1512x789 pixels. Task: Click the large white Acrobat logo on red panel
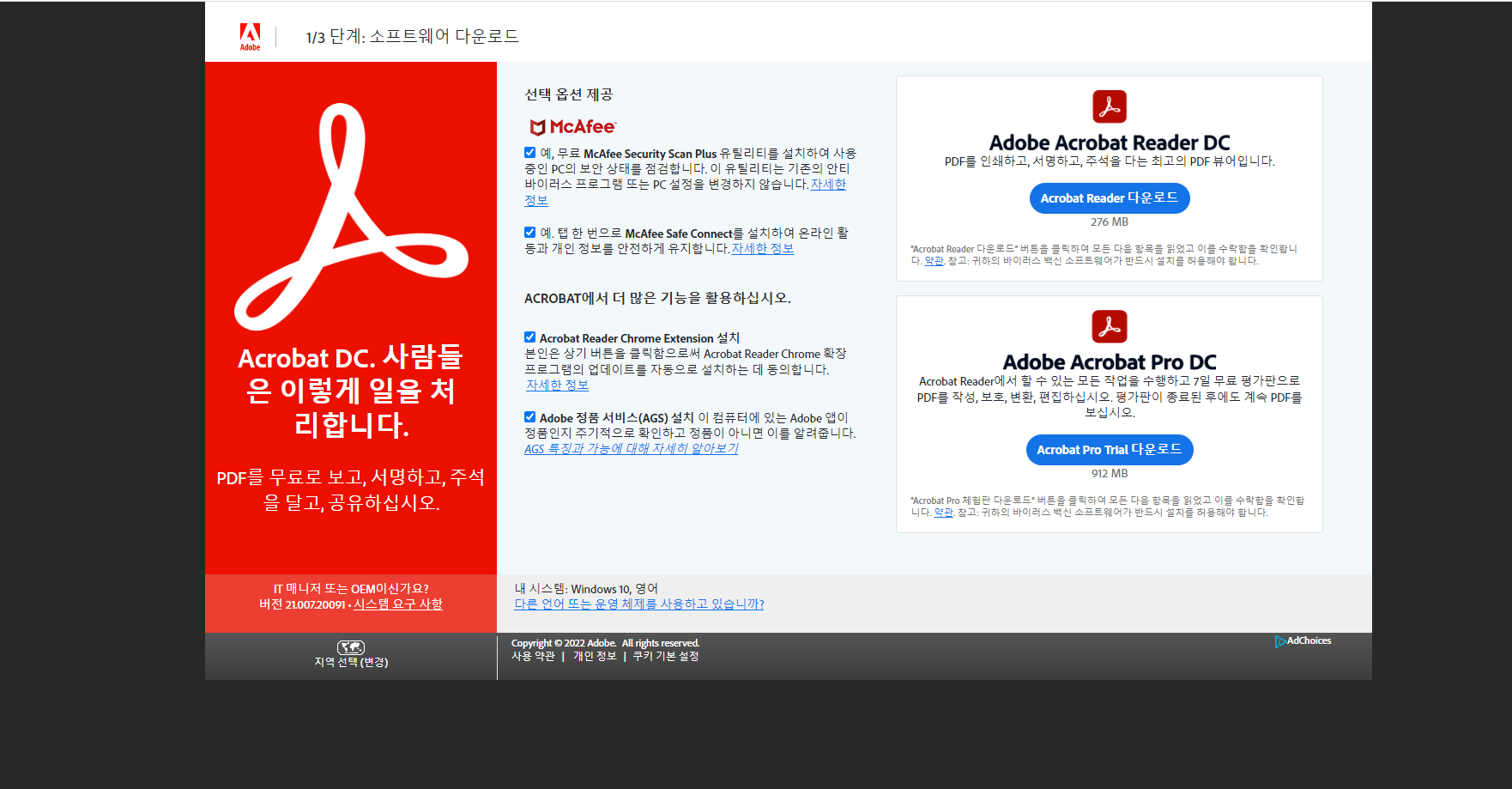coord(351,216)
